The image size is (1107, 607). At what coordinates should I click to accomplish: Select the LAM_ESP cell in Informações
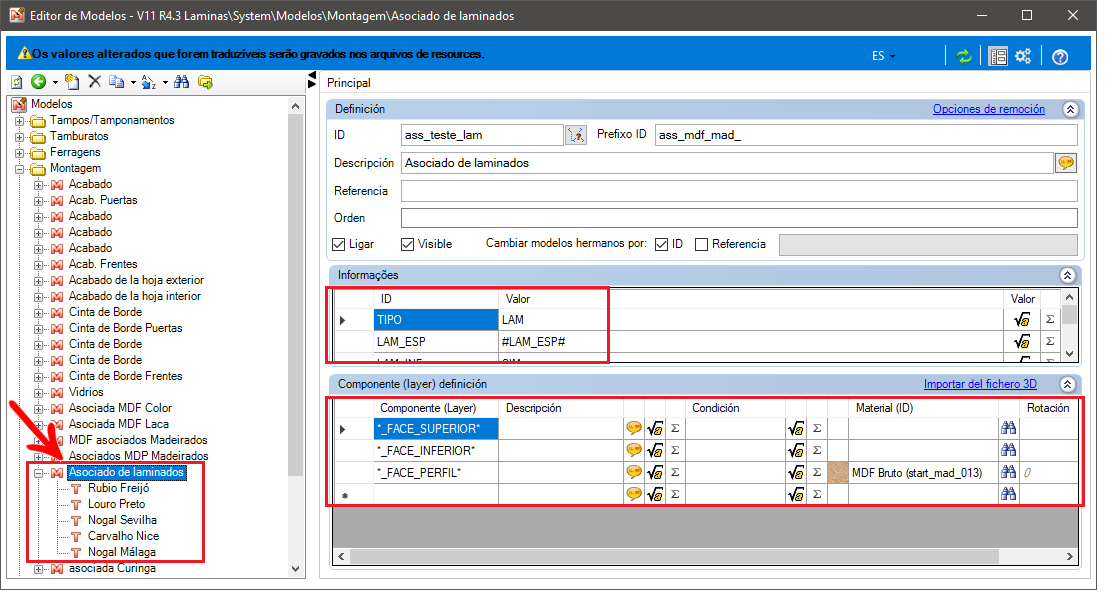436,342
